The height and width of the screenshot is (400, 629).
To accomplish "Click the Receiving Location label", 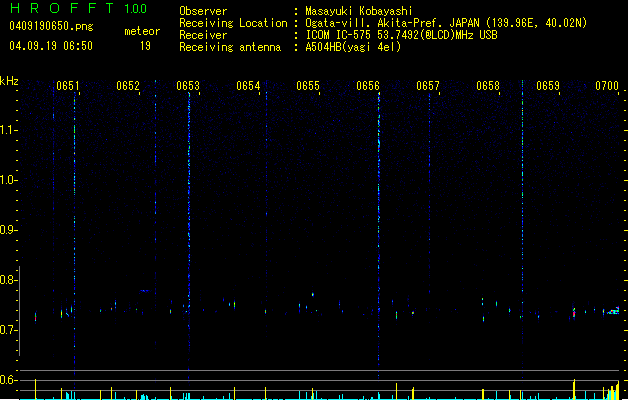I will (233, 23).
